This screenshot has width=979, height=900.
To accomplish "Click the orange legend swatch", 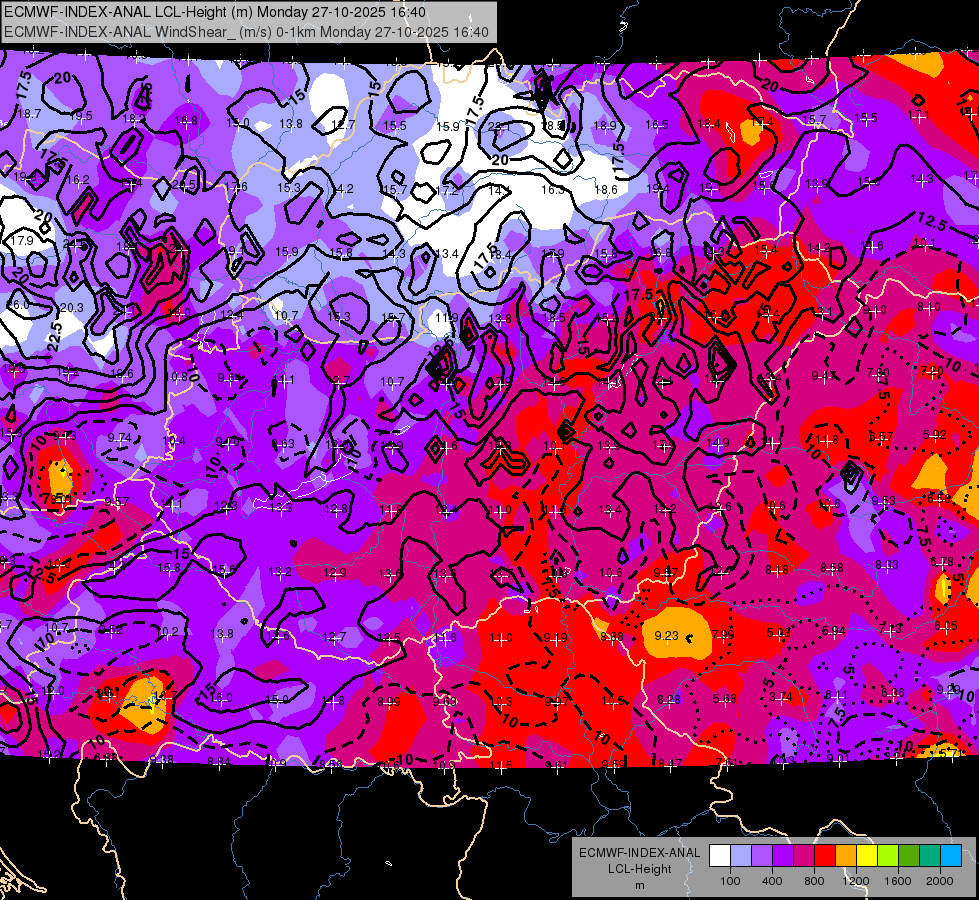I will point(846,856).
